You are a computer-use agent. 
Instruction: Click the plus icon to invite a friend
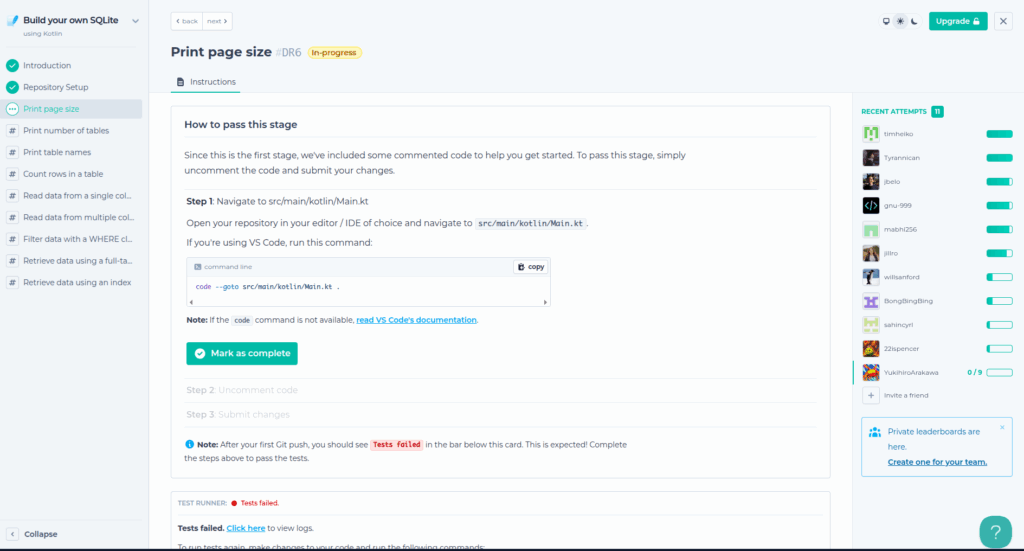tap(871, 395)
